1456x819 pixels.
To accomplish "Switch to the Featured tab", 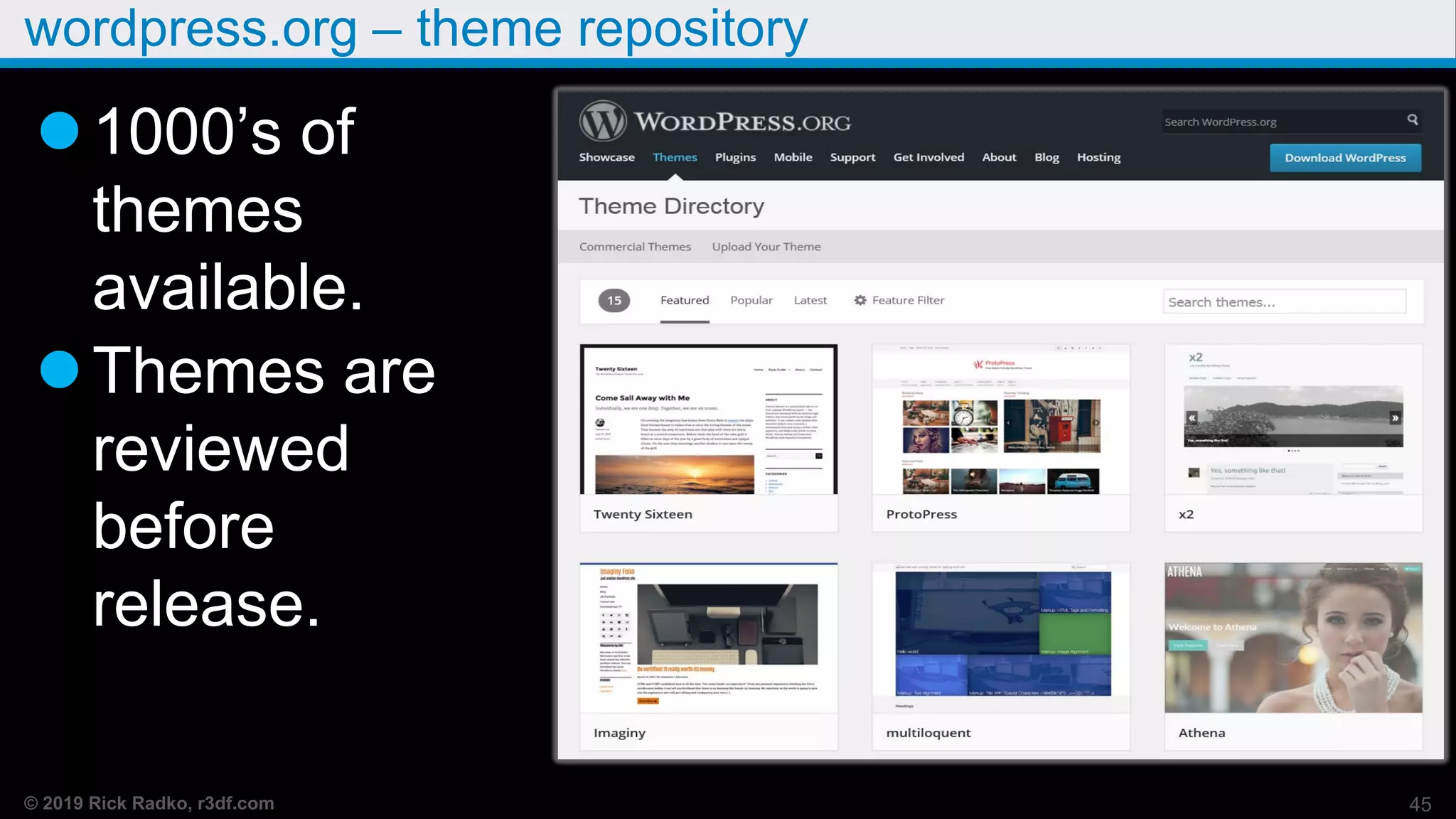I will coord(685,300).
